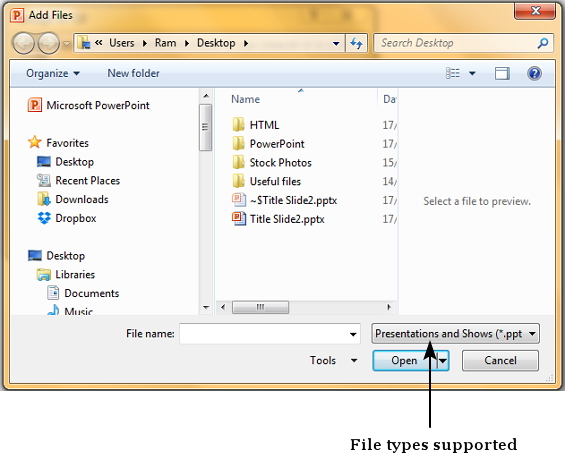Click the Forward navigation arrow button
This screenshot has height=461, width=565.
click(x=49, y=43)
